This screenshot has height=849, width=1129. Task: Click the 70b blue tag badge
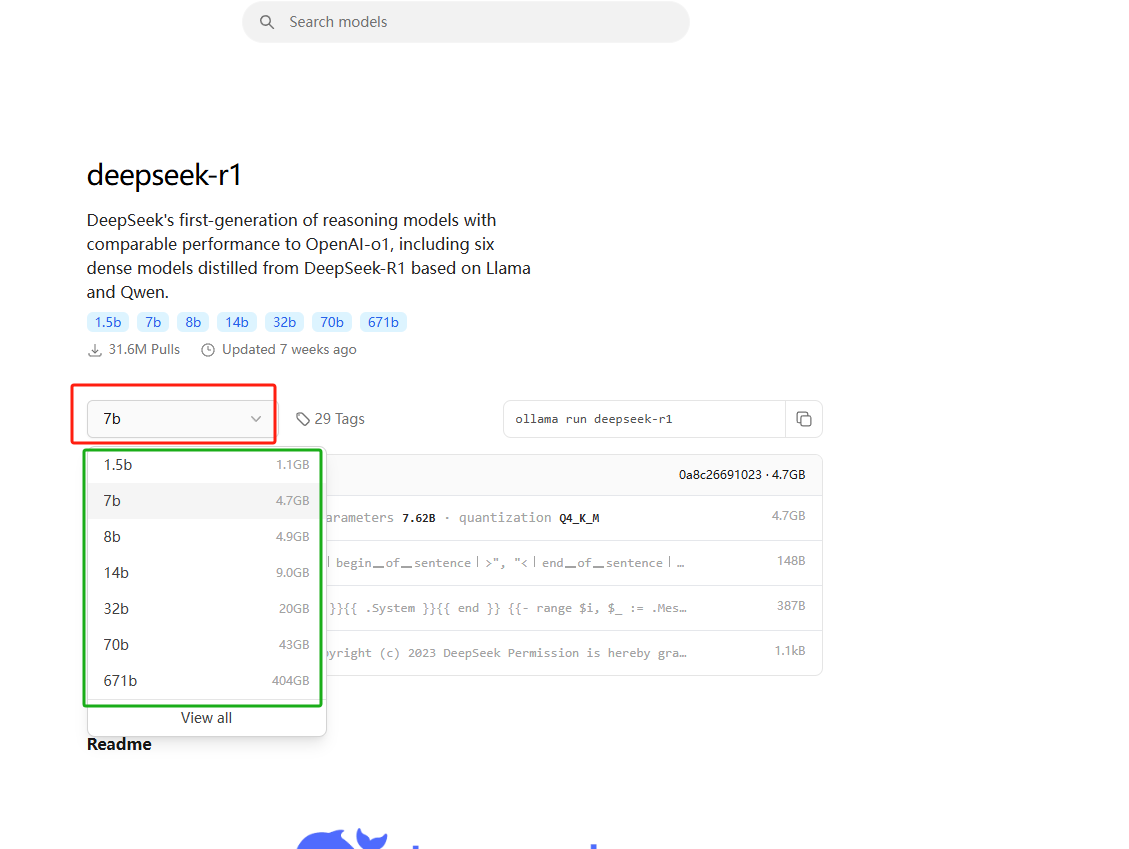click(x=332, y=322)
